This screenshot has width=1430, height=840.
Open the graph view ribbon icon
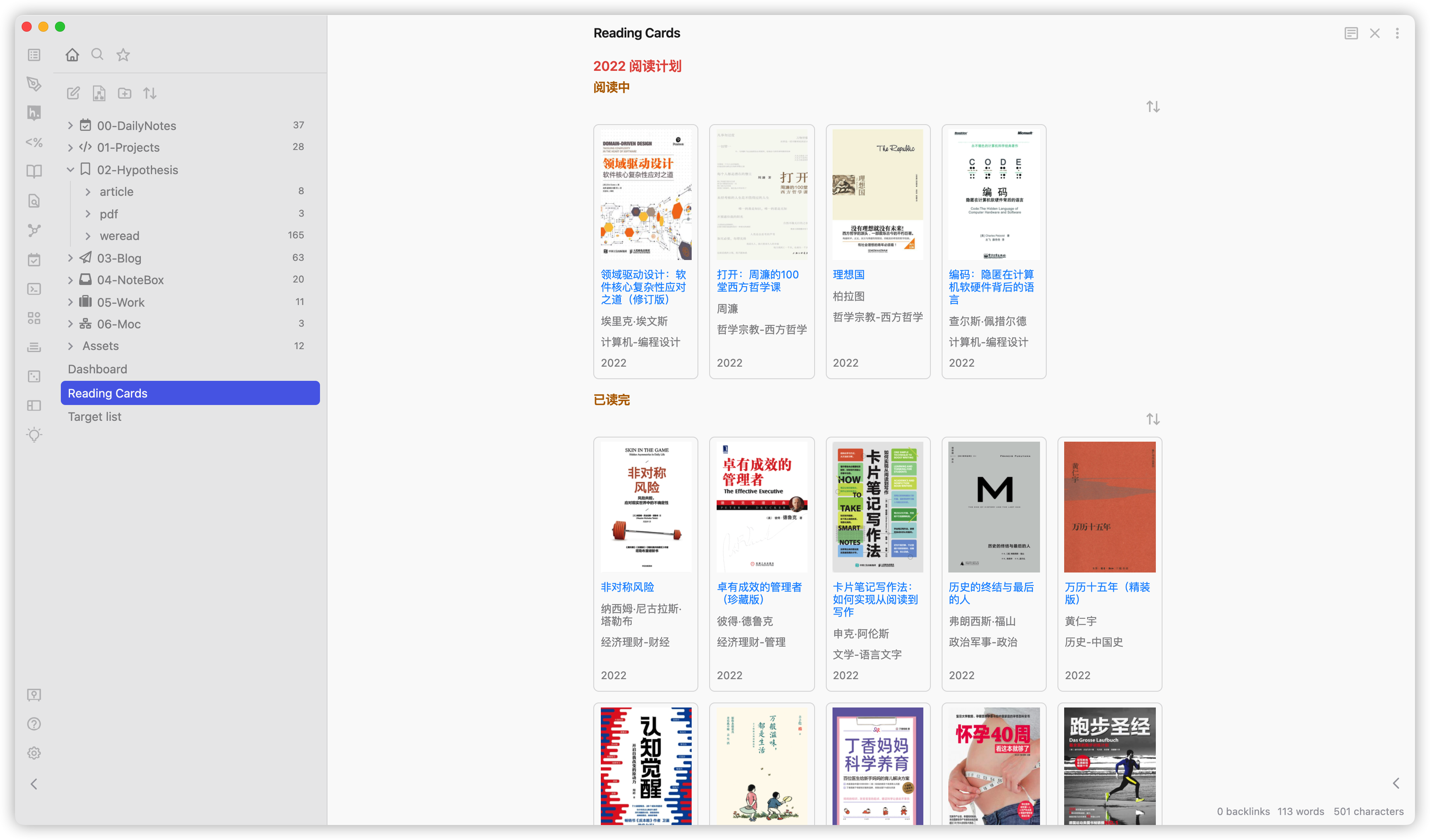click(x=34, y=230)
